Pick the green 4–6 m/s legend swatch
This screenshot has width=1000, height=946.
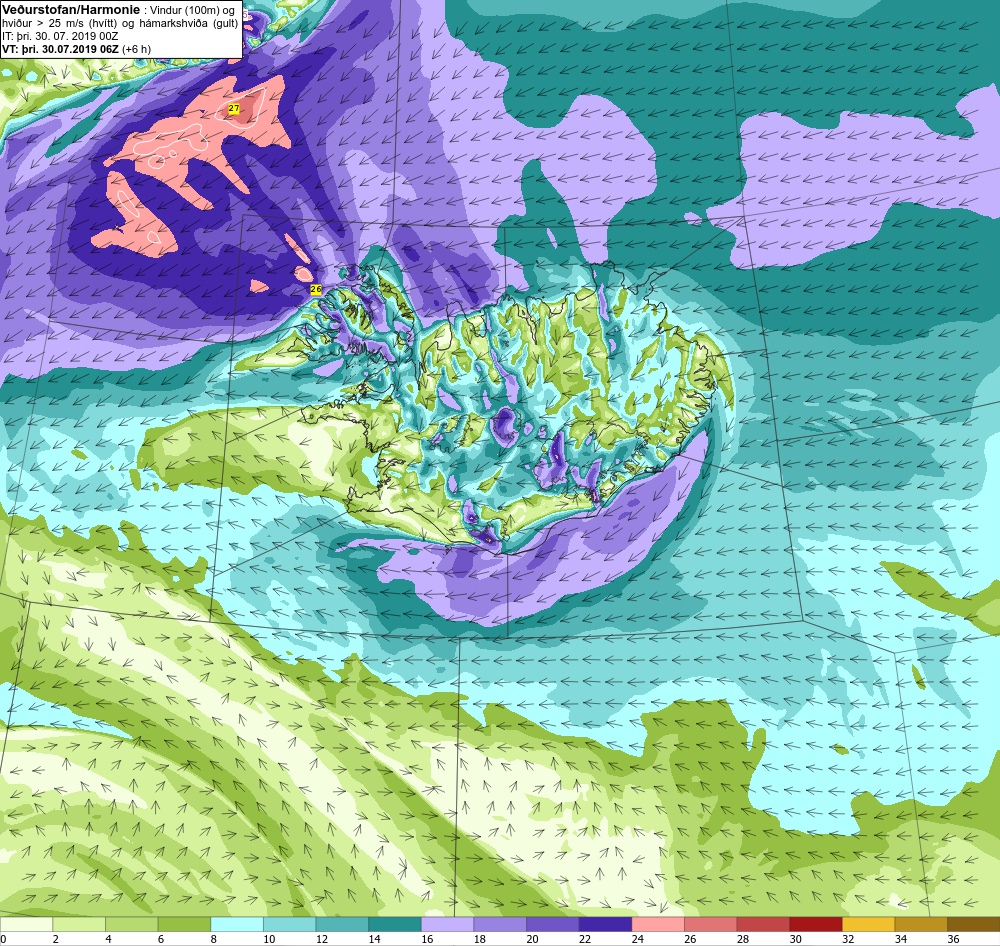[131, 924]
